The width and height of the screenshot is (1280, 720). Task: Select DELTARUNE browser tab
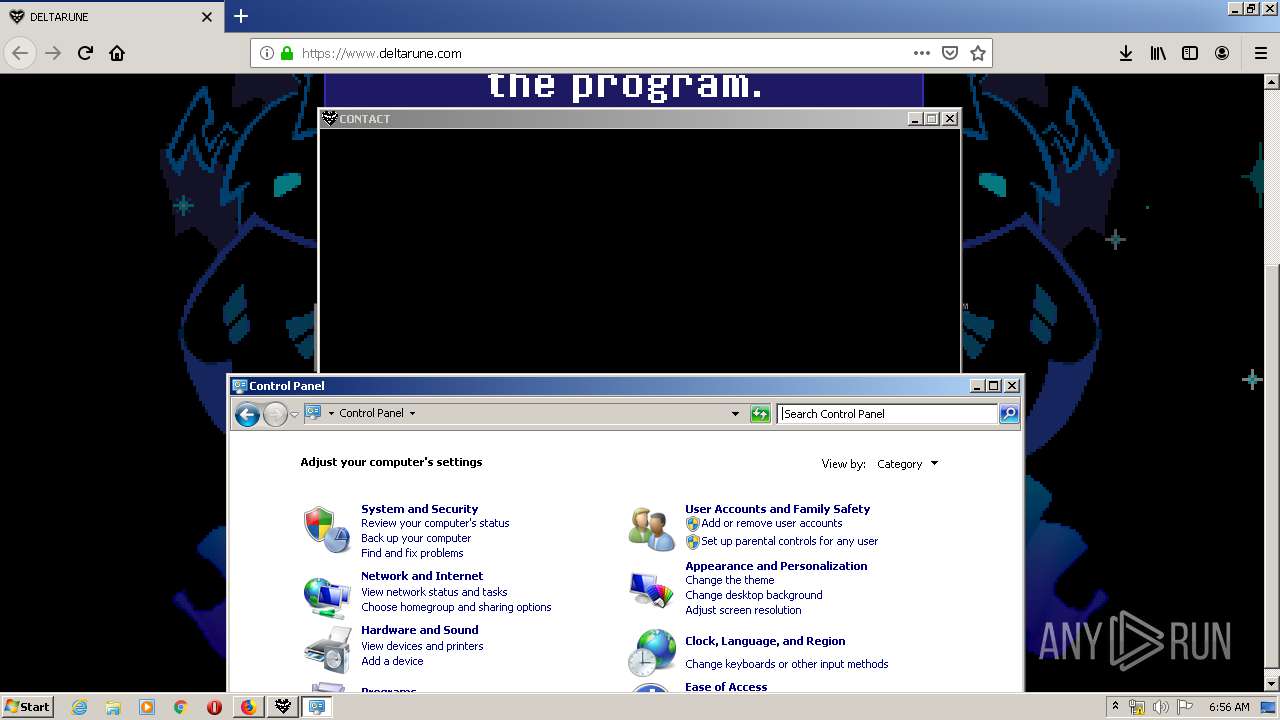click(x=110, y=17)
